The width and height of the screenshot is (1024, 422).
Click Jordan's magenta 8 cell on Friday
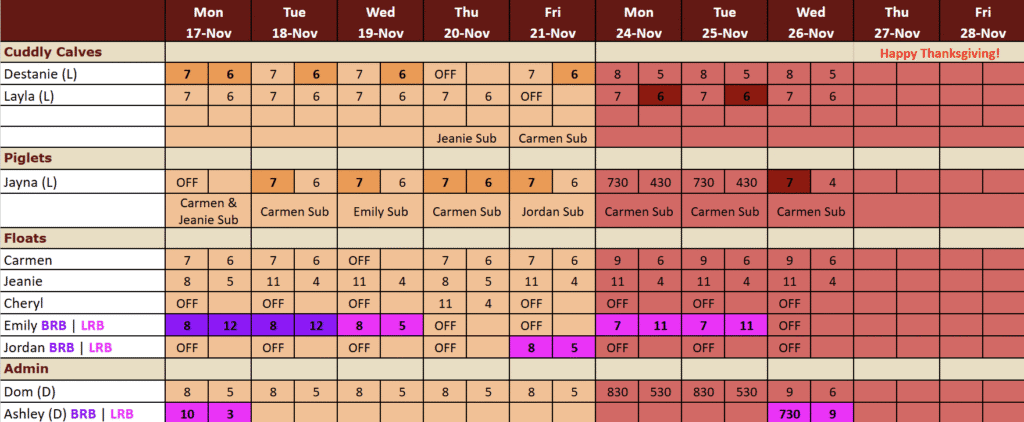coord(531,347)
